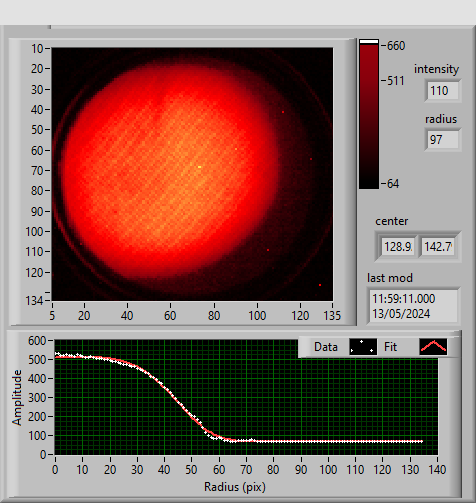Click the second center coordinate field 142.7
This screenshot has width=476, height=503.
tap(438, 247)
